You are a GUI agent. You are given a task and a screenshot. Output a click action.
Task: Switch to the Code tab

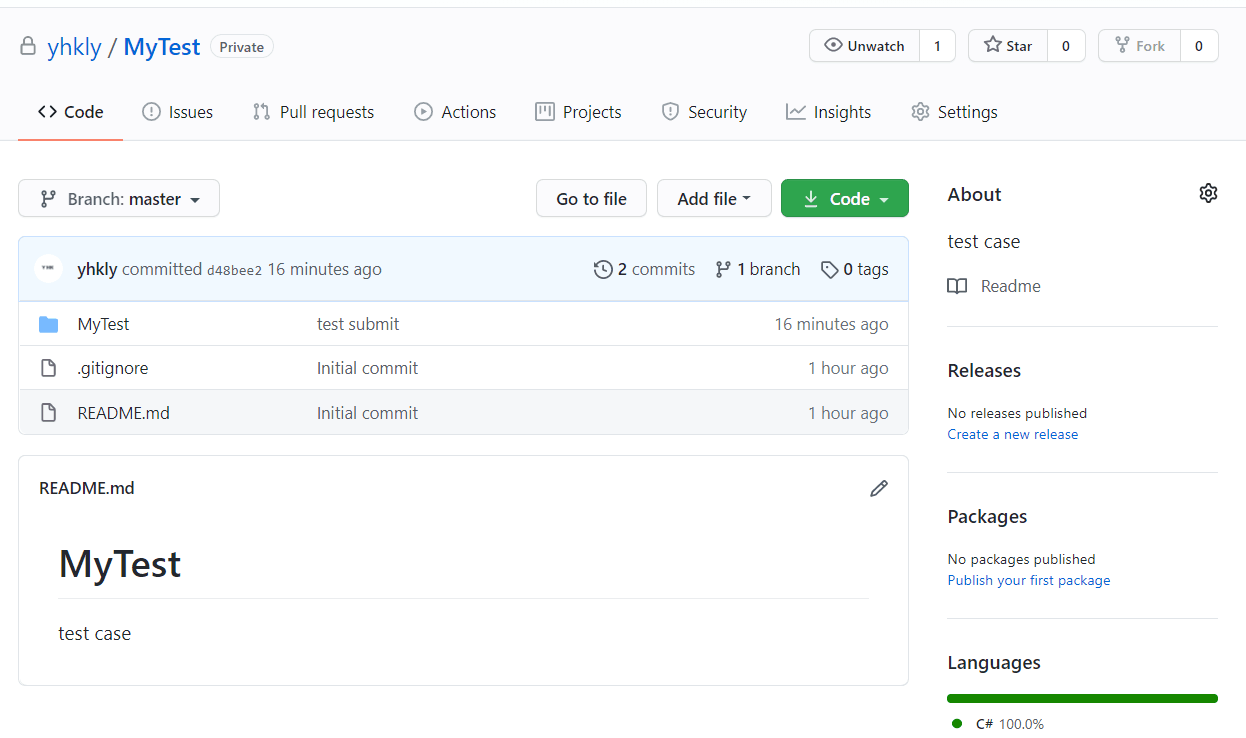point(71,112)
